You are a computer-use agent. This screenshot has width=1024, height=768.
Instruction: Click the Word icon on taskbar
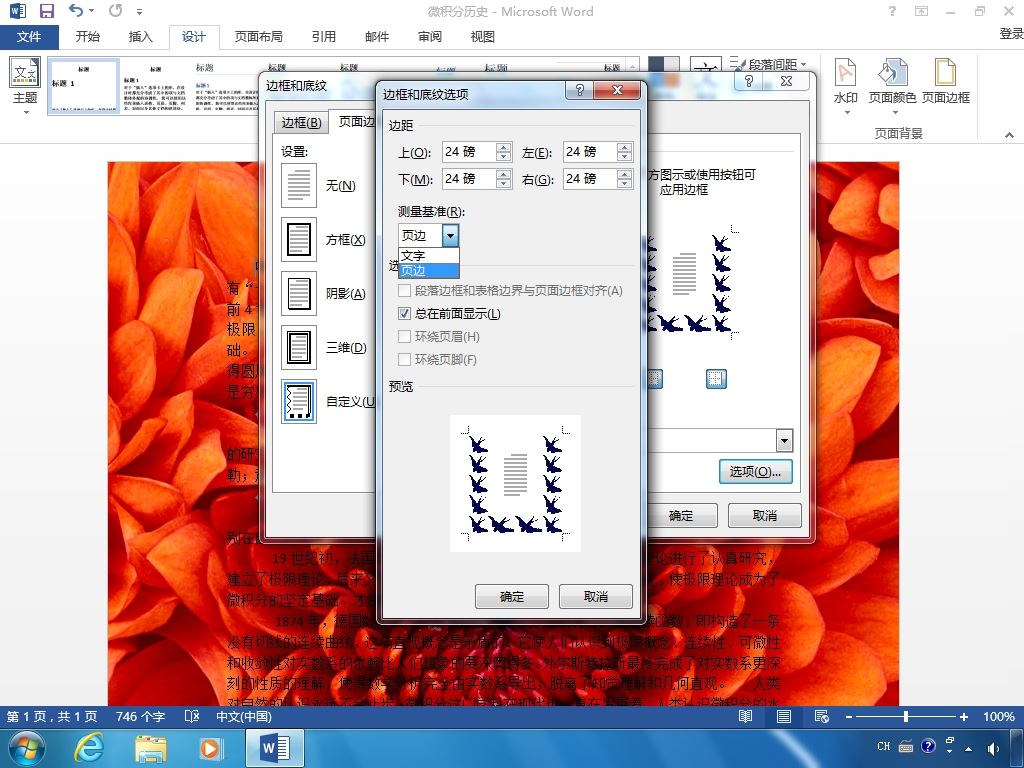275,748
